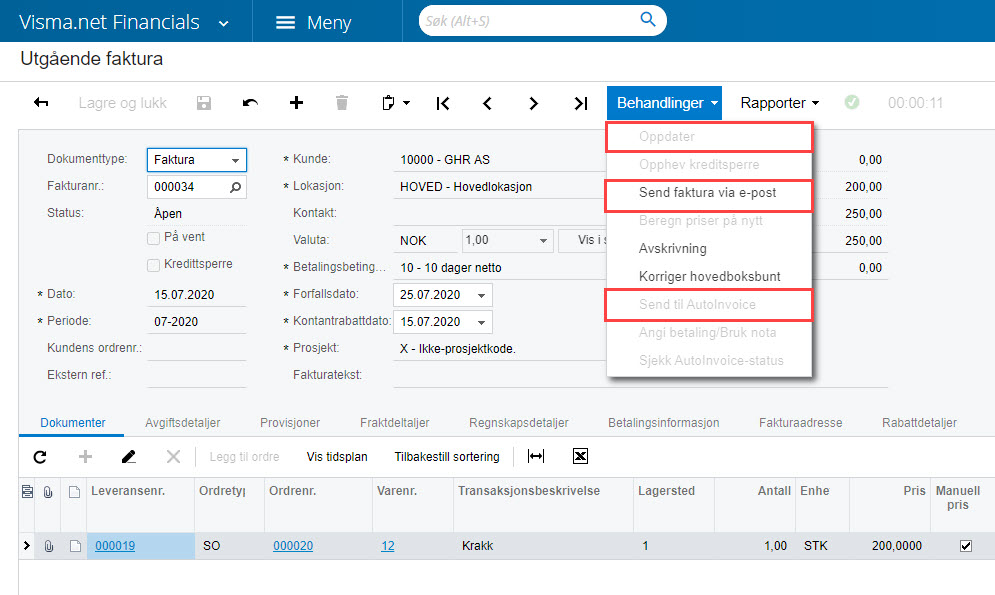Screen dimensions: 995x595
Task: Click the trash delete icon
Action: (342, 103)
